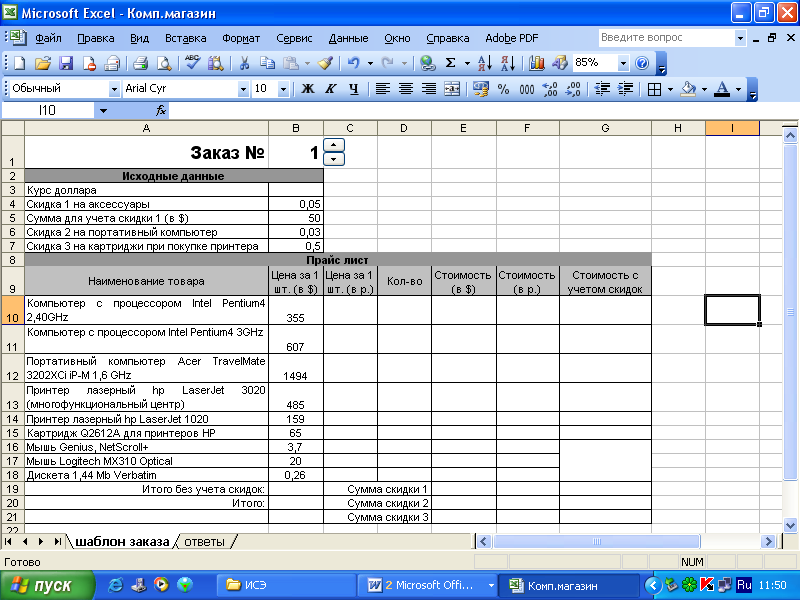The width and height of the screenshot is (800, 600).
Task: Open the Файл menu
Action: [x=48, y=38]
